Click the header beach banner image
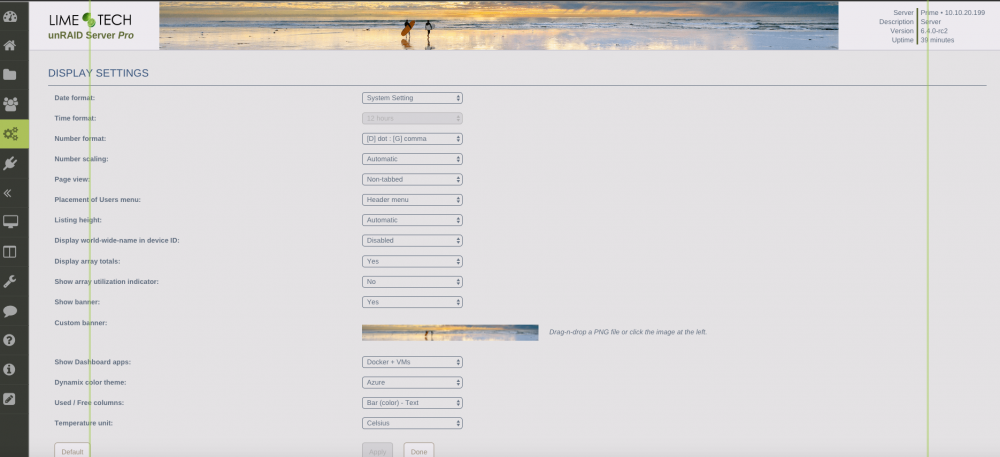 pos(498,25)
